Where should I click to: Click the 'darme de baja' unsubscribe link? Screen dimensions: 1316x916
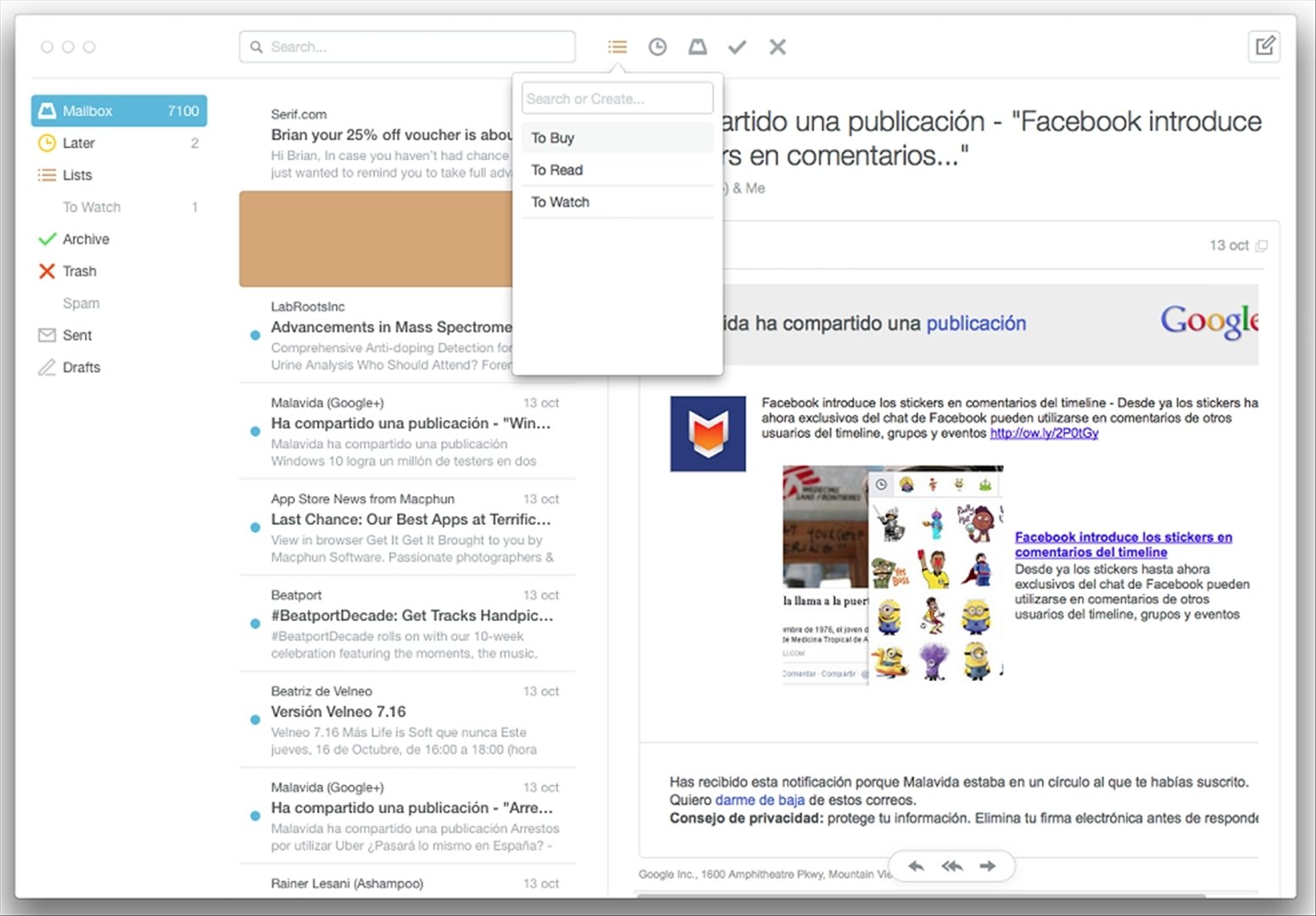(x=760, y=800)
